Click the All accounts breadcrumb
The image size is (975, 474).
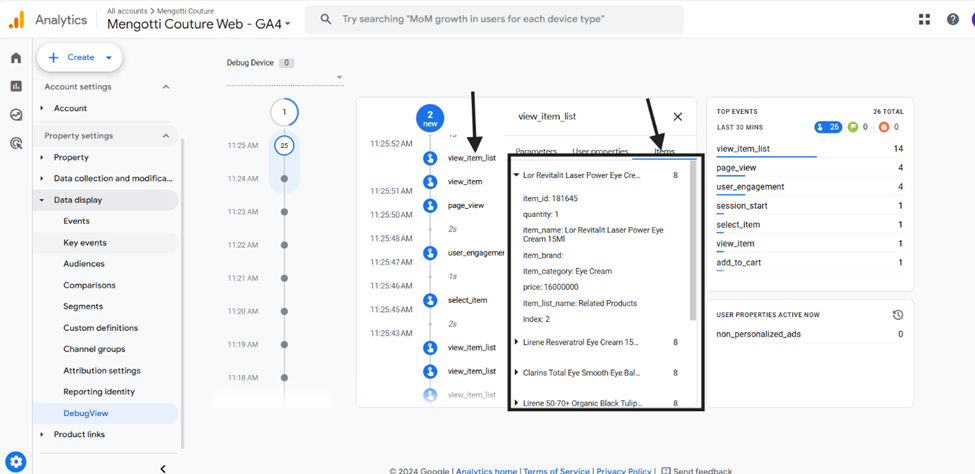126,11
